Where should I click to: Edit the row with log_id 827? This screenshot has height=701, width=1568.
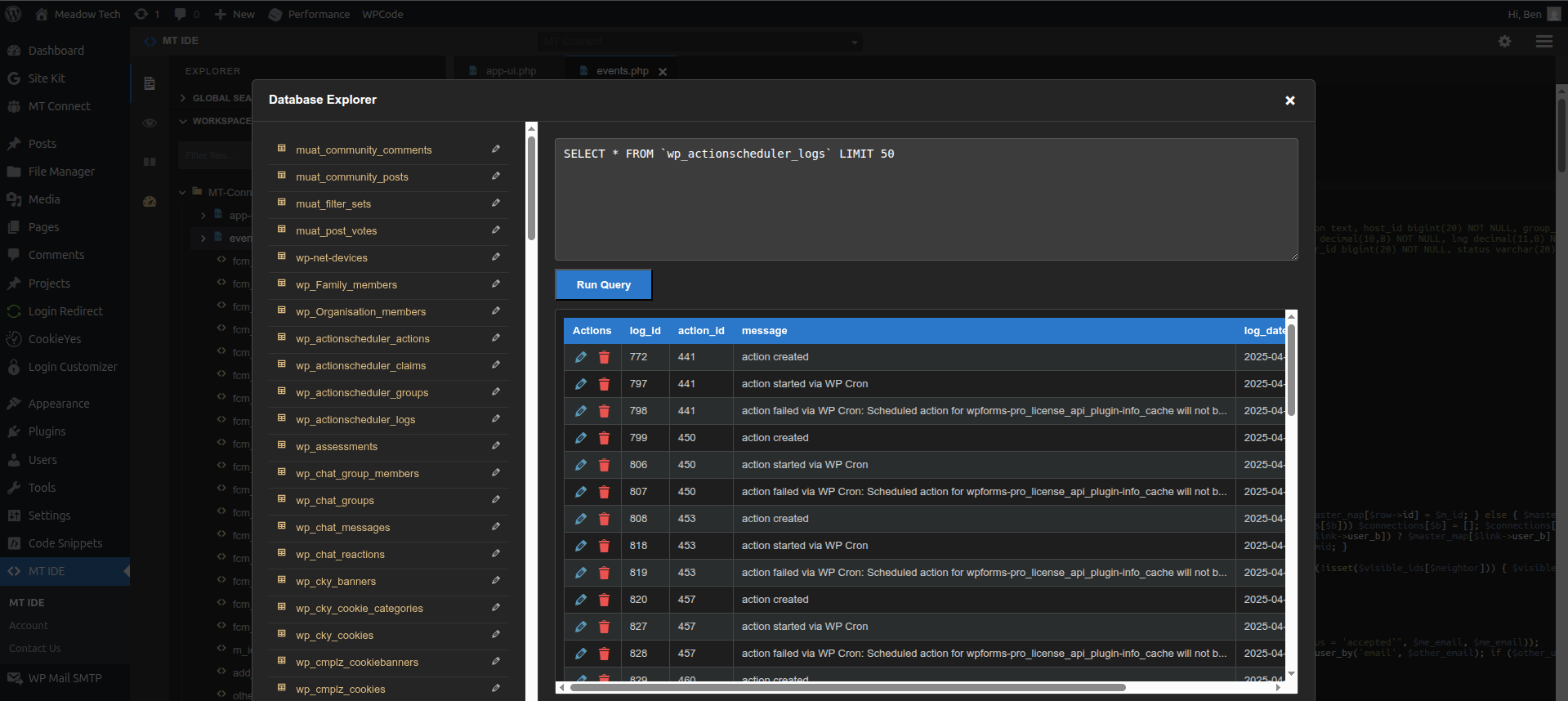[581, 627]
